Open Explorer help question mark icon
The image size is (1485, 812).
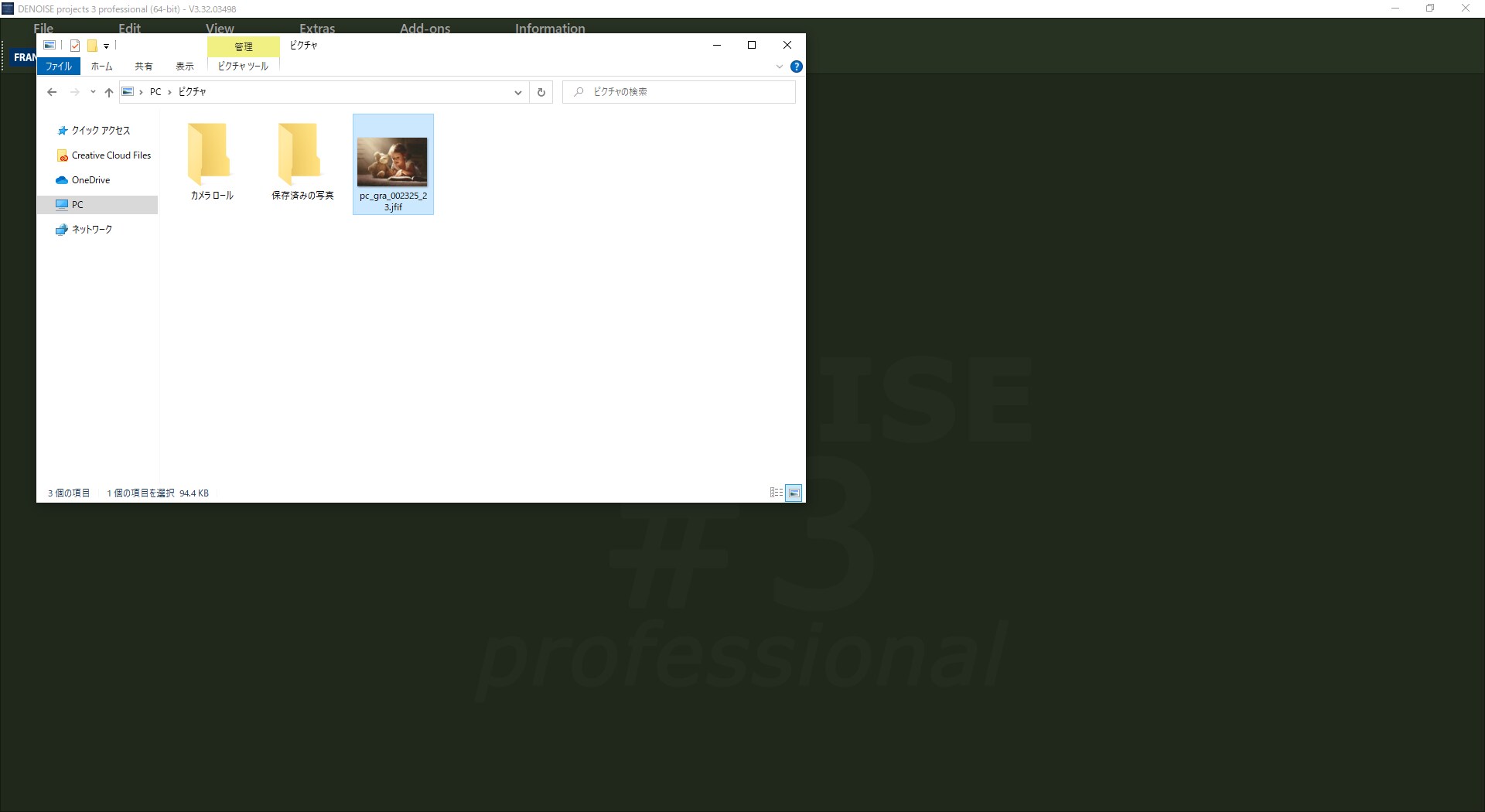(x=797, y=67)
